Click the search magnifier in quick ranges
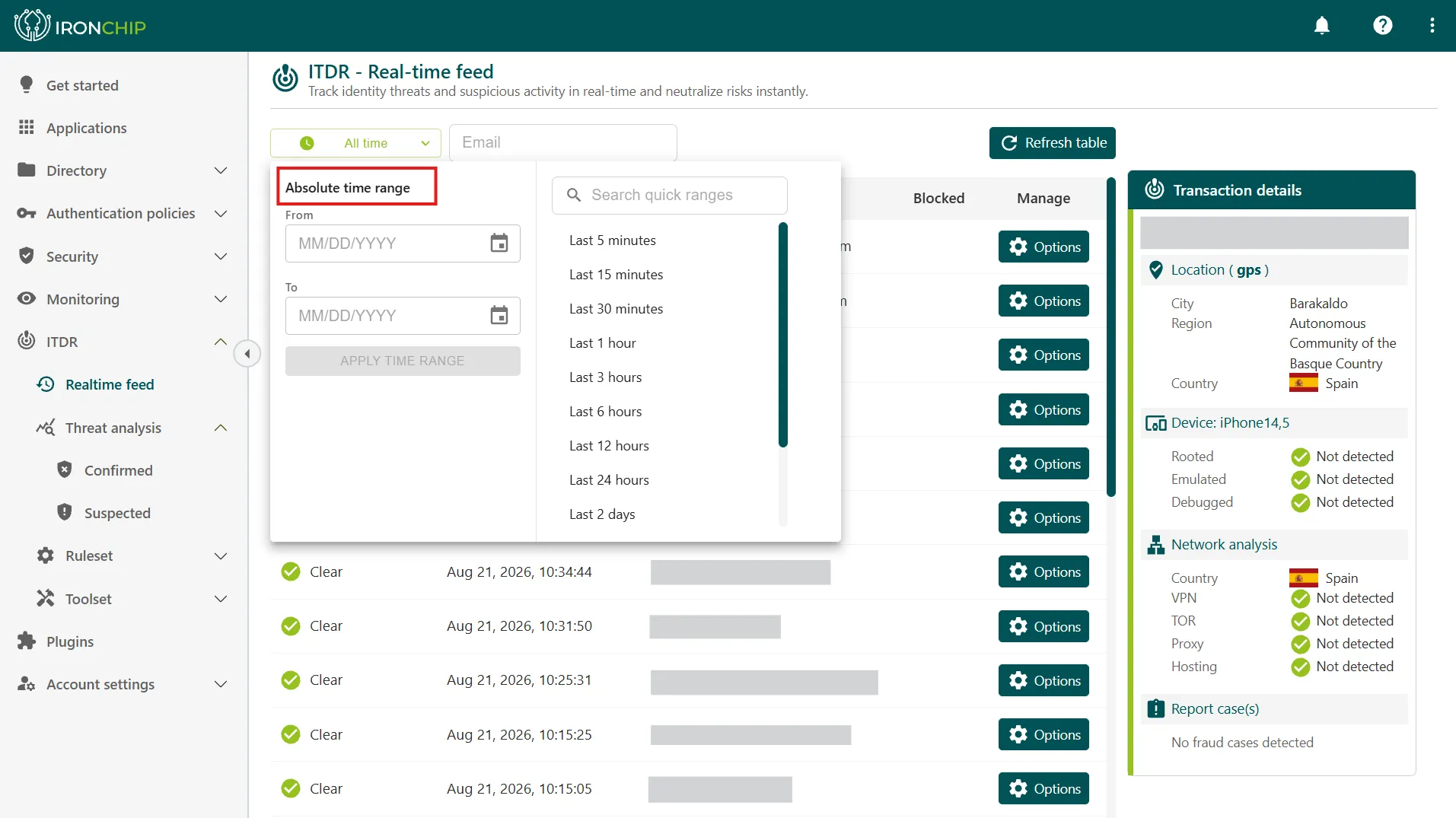The image size is (1456, 818). tap(574, 195)
